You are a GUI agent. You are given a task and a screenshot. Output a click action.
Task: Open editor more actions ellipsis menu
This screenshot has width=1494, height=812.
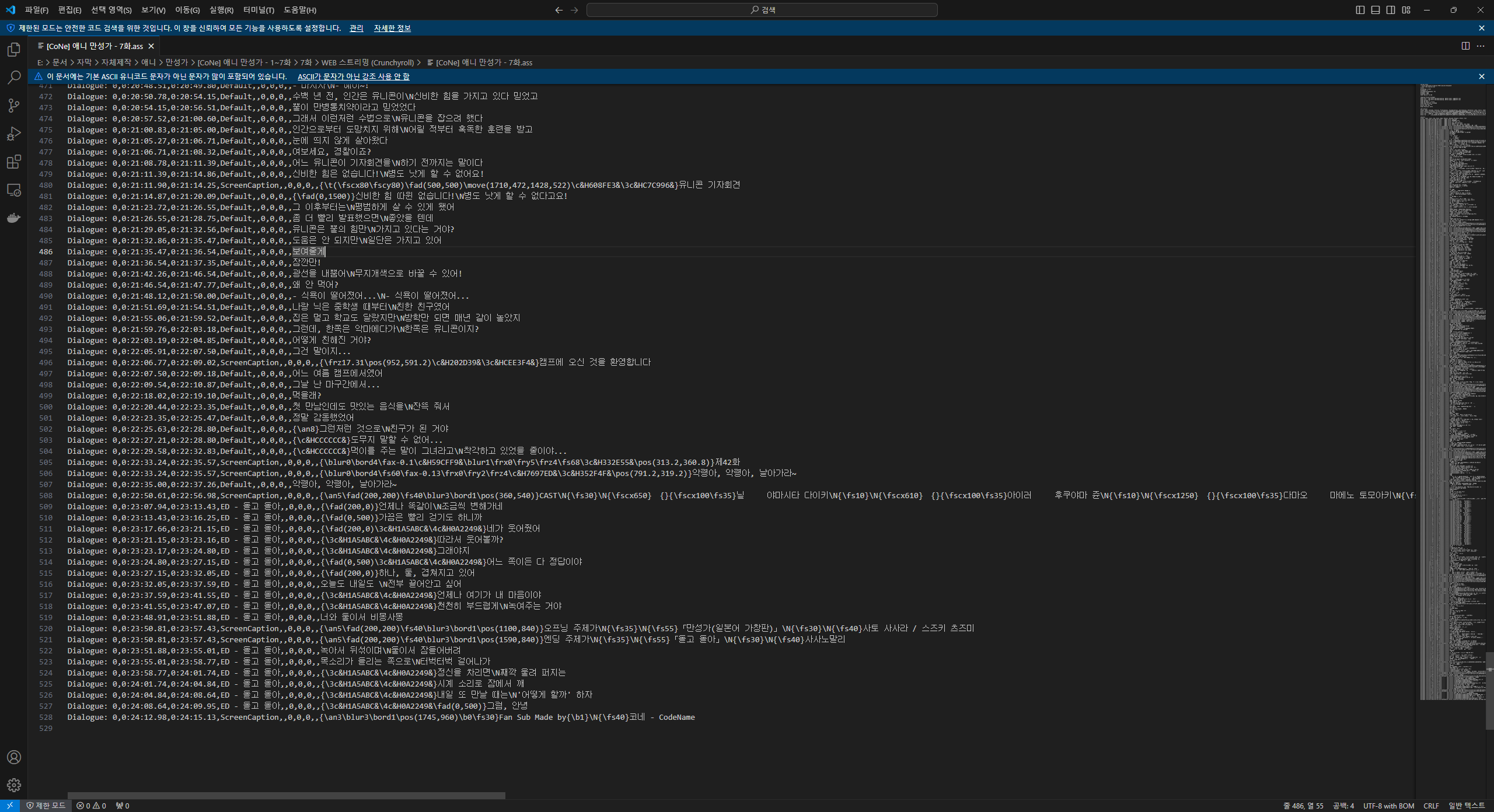(1481, 46)
